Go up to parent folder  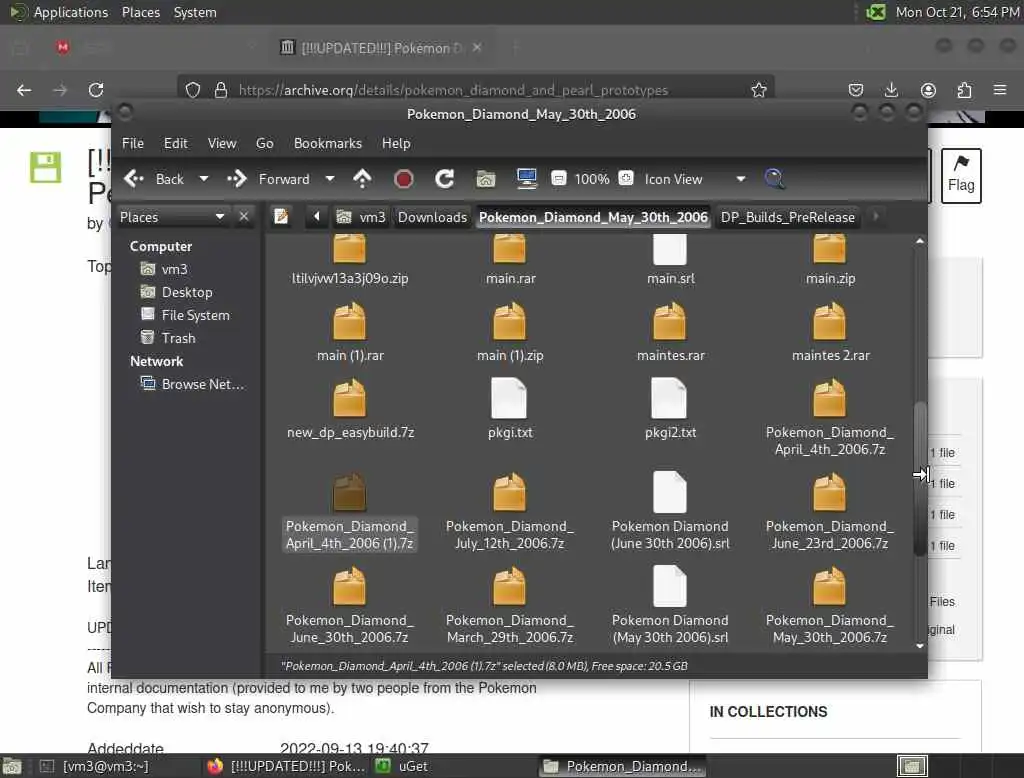(x=362, y=178)
